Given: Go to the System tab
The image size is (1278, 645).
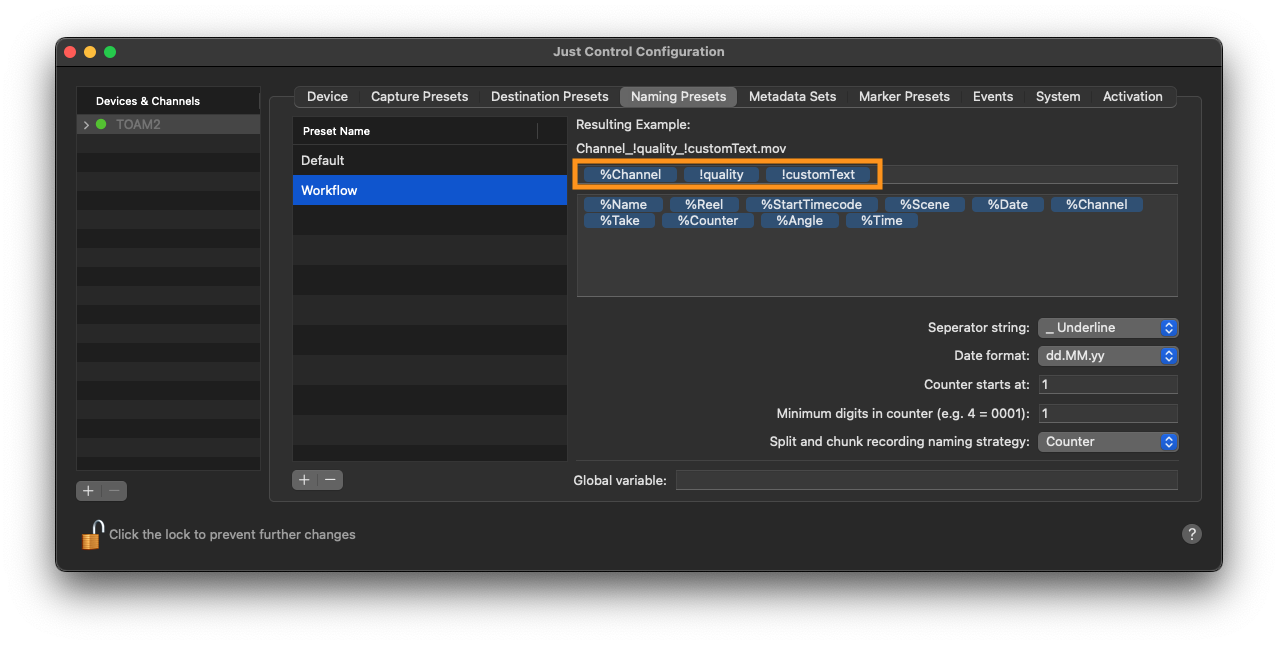Looking at the screenshot, I should click(x=1058, y=97).
